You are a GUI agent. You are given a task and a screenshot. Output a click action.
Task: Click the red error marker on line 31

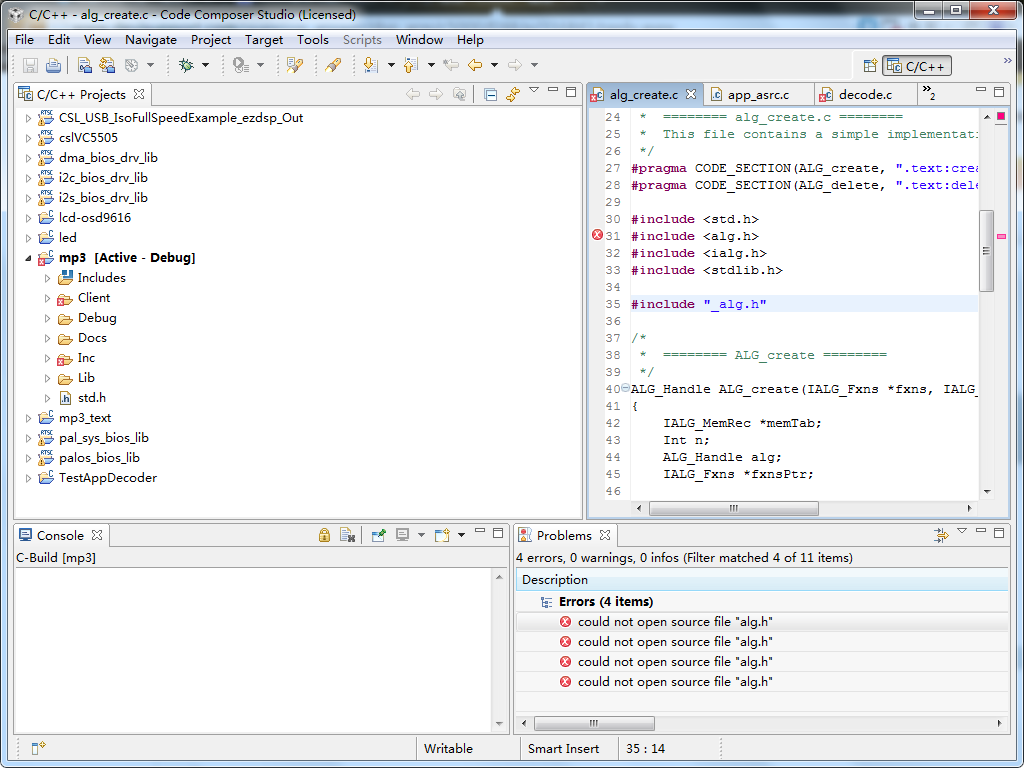598,235
